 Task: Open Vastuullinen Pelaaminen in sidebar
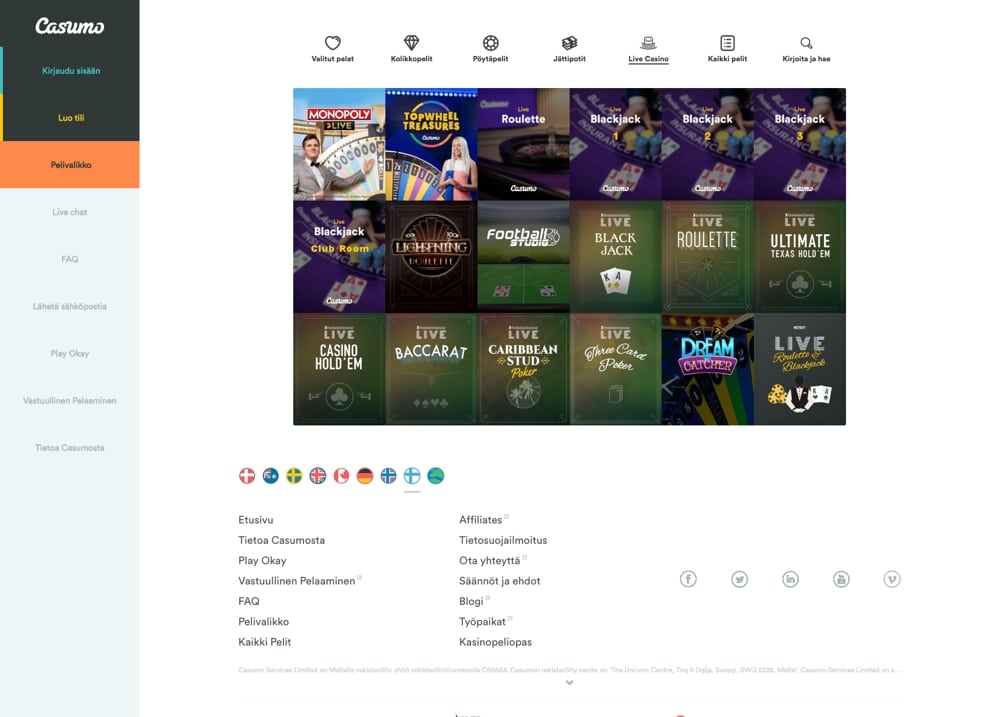coord(70,401)
